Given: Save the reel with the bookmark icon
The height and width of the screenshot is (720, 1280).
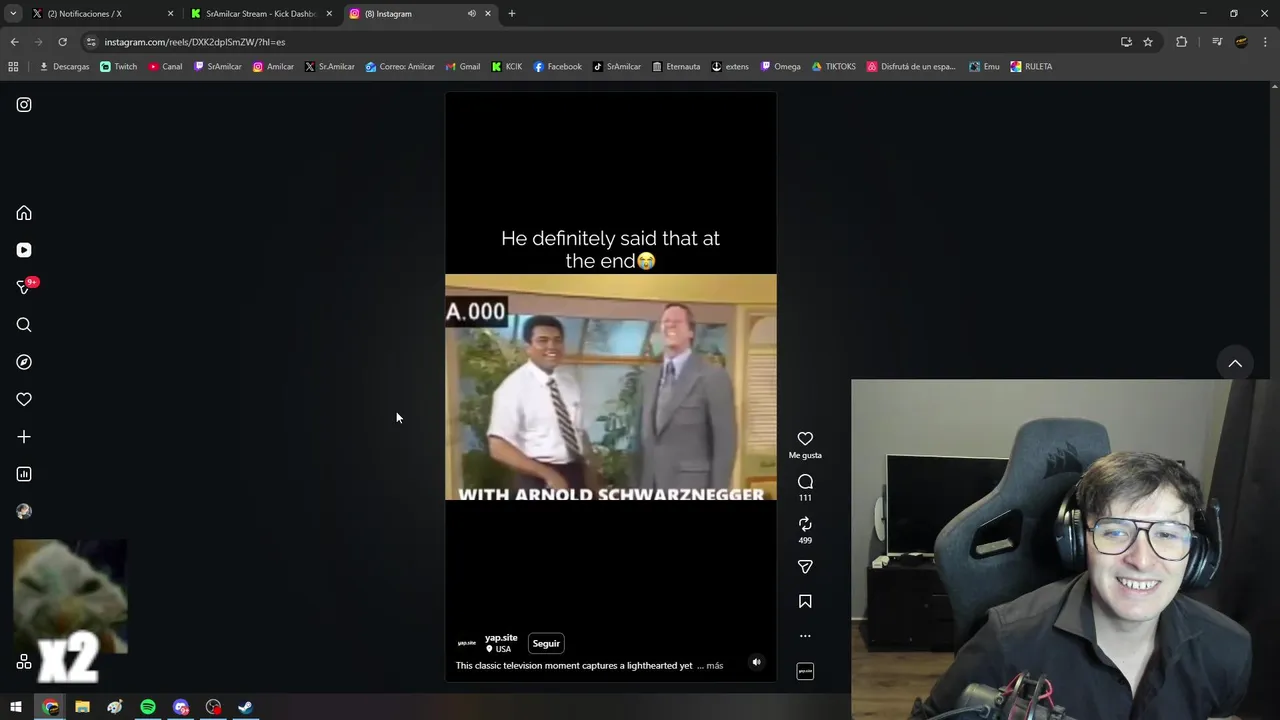Looking at the screenshot, I should point(805,602).
